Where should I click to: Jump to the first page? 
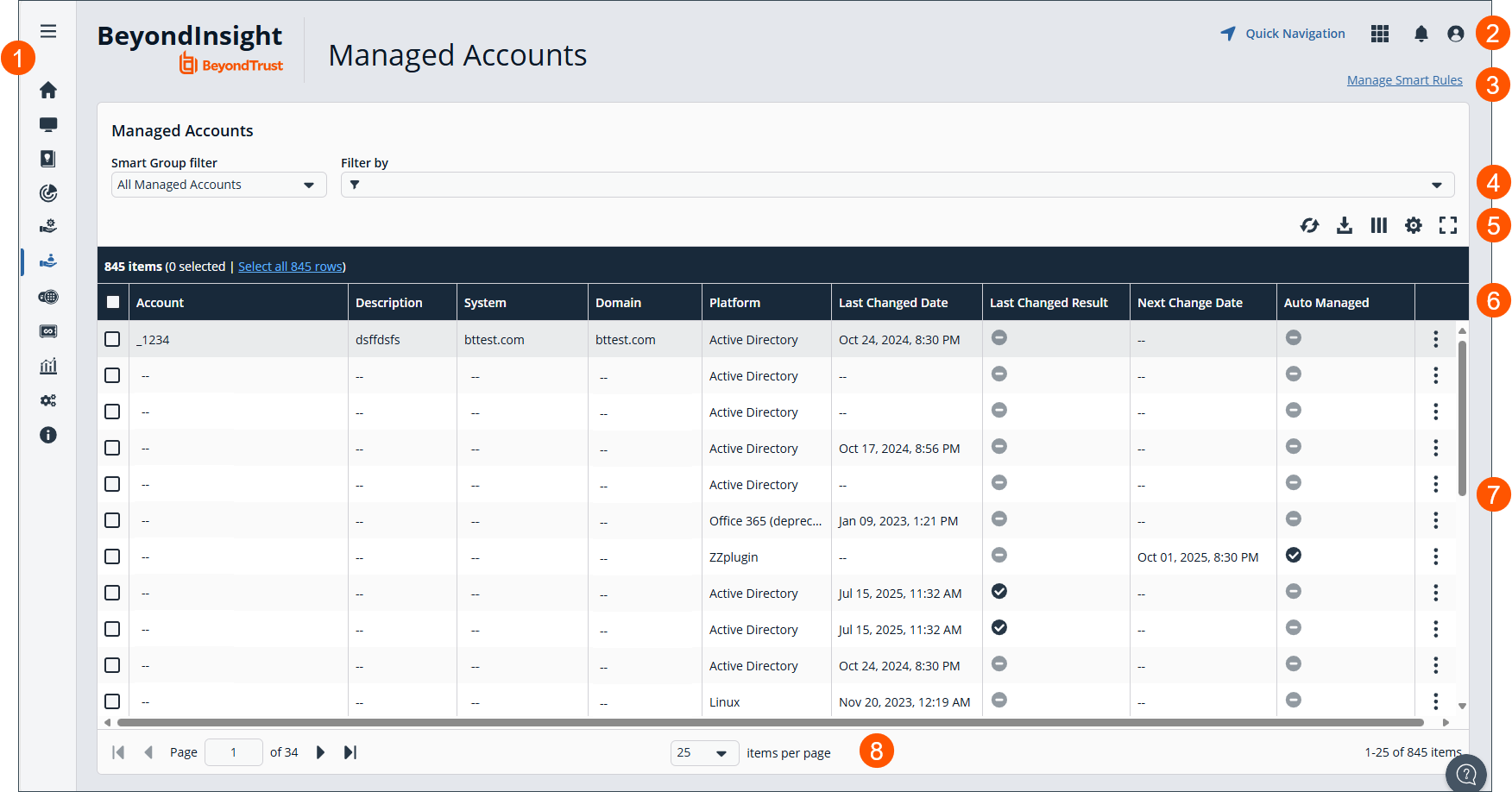118,752
